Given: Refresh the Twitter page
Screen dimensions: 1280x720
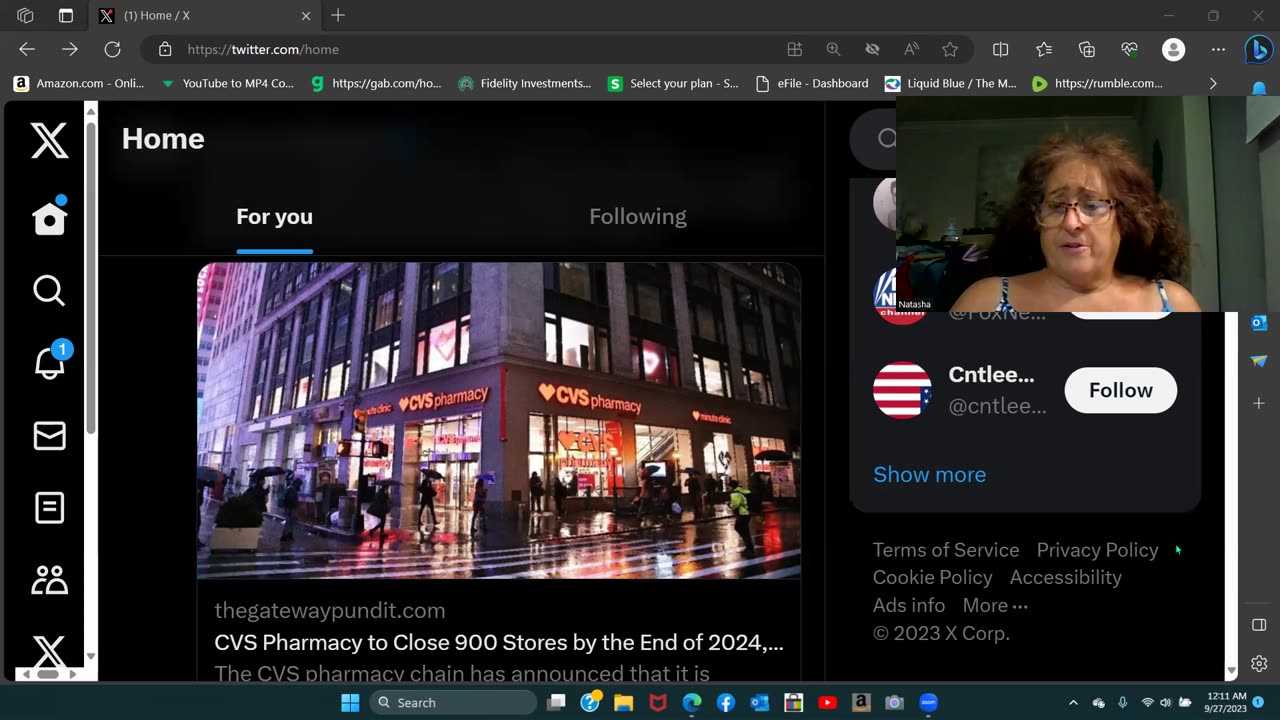Looking at the screenshot, I should coord(112,49).
